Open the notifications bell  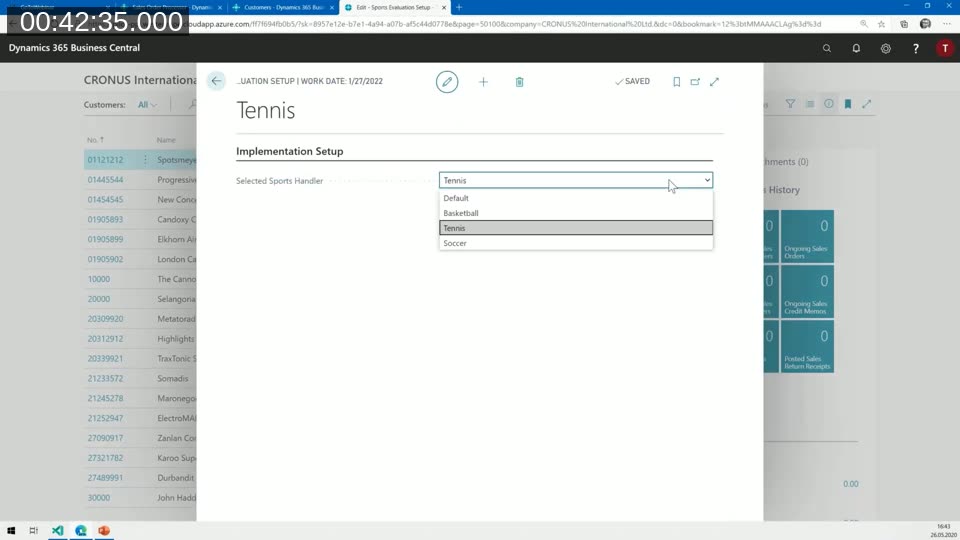[856, 48]
